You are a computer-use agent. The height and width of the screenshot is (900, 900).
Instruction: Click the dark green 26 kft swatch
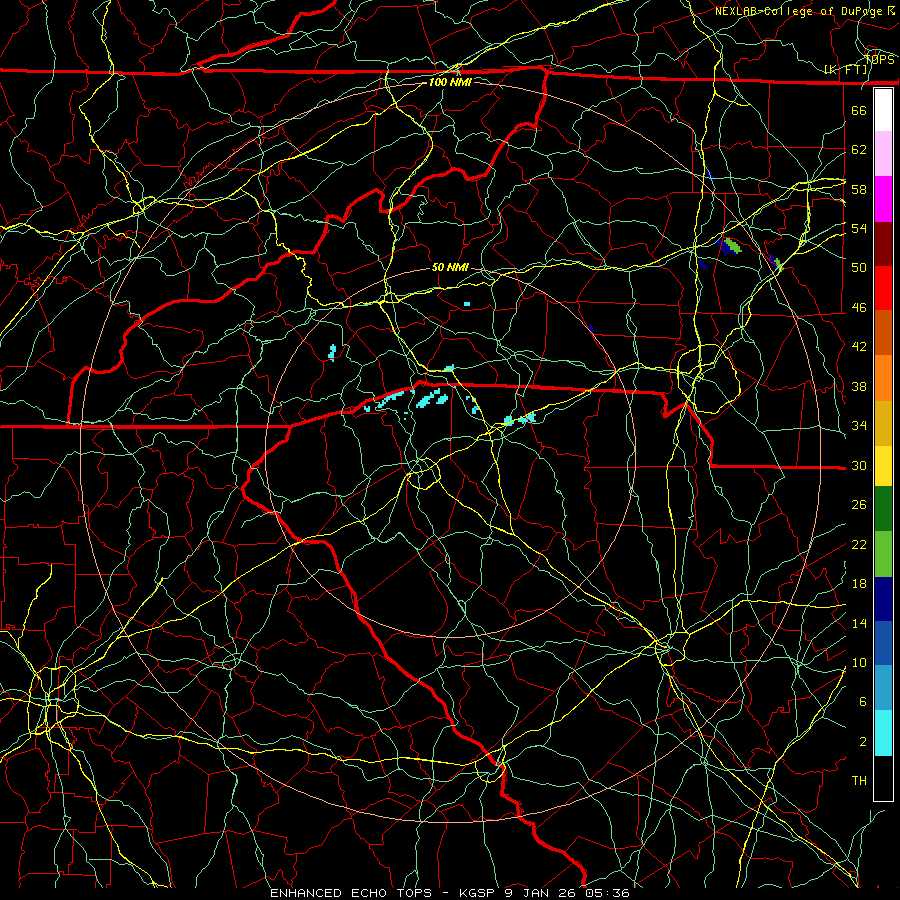[883, 509]
